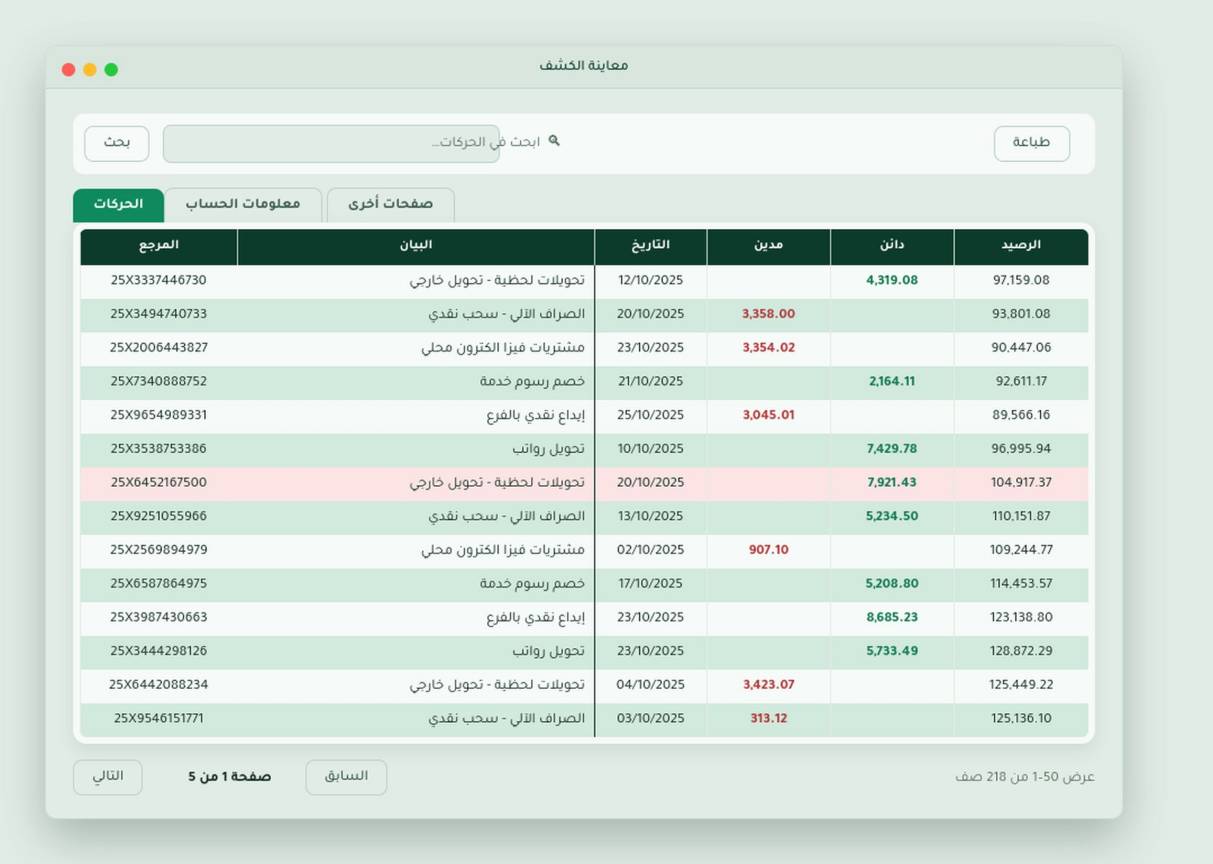
Task: Click the صفحة 1 من 5 page indicator
Action: click(229, 777)
